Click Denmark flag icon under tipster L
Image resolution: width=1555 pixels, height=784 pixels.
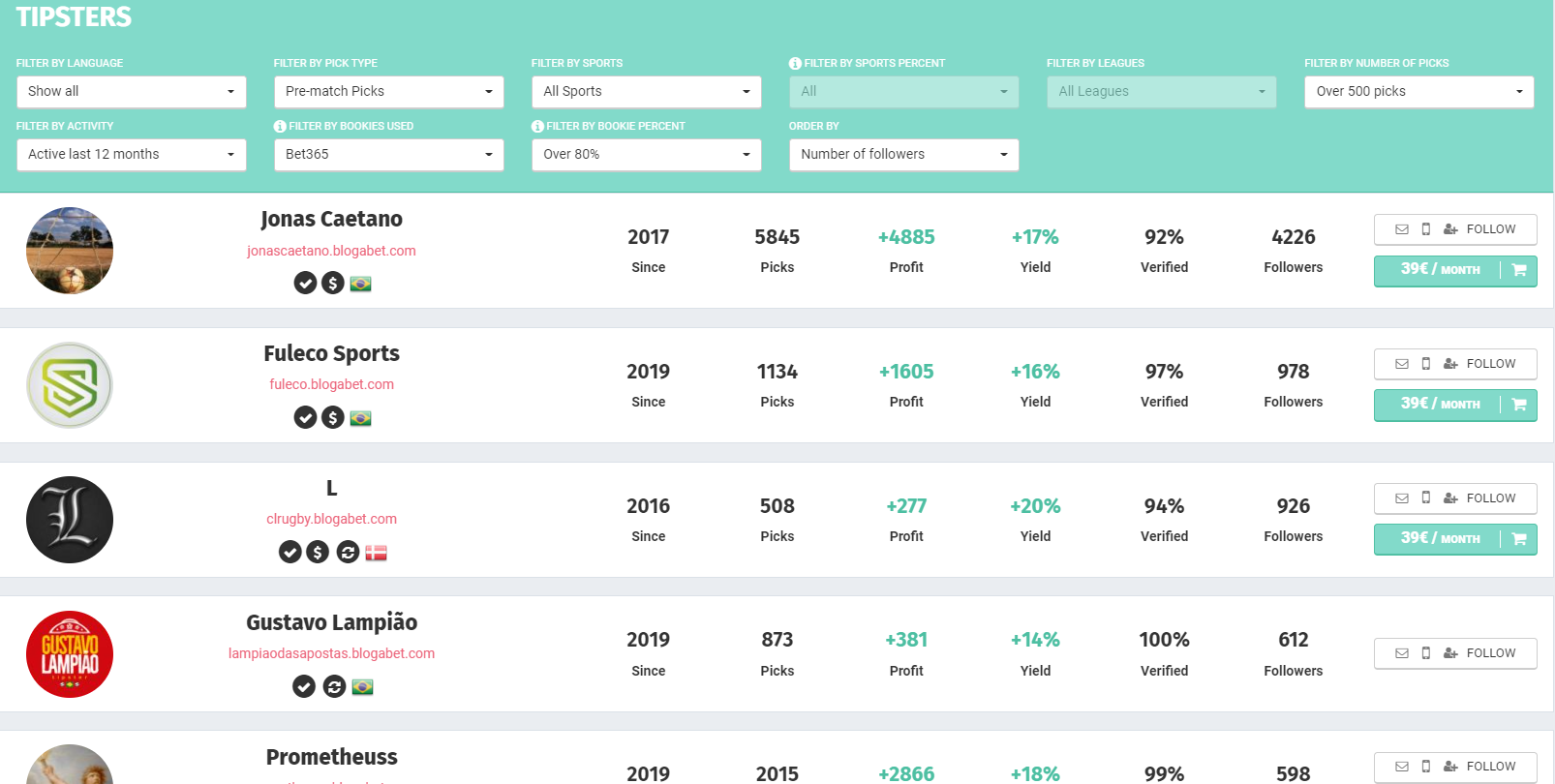(376, 553)
